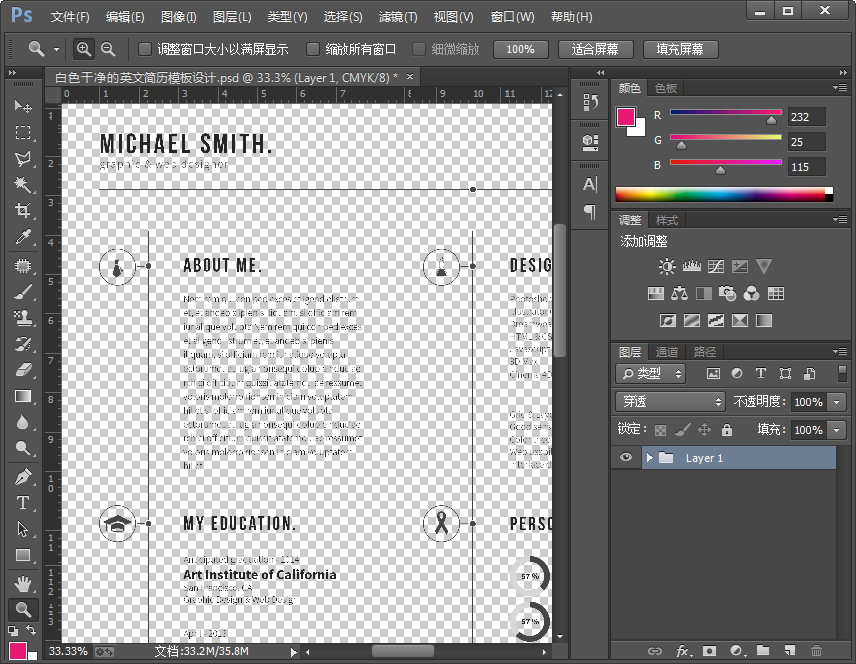Select the Crop tool
856x664 pixels.
click(22, 211)
